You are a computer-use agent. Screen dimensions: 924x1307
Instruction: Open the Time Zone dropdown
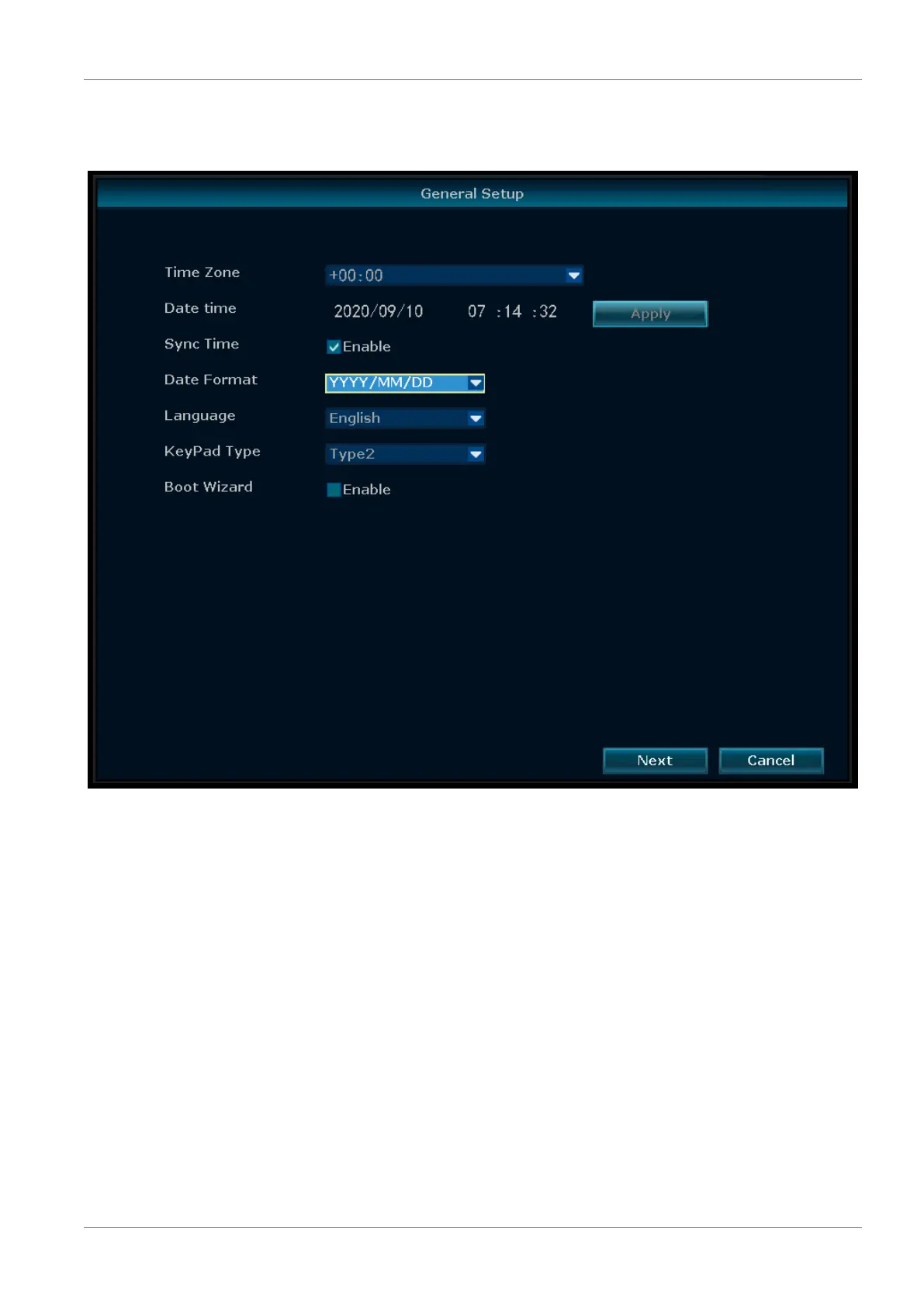tap(454, 275)
